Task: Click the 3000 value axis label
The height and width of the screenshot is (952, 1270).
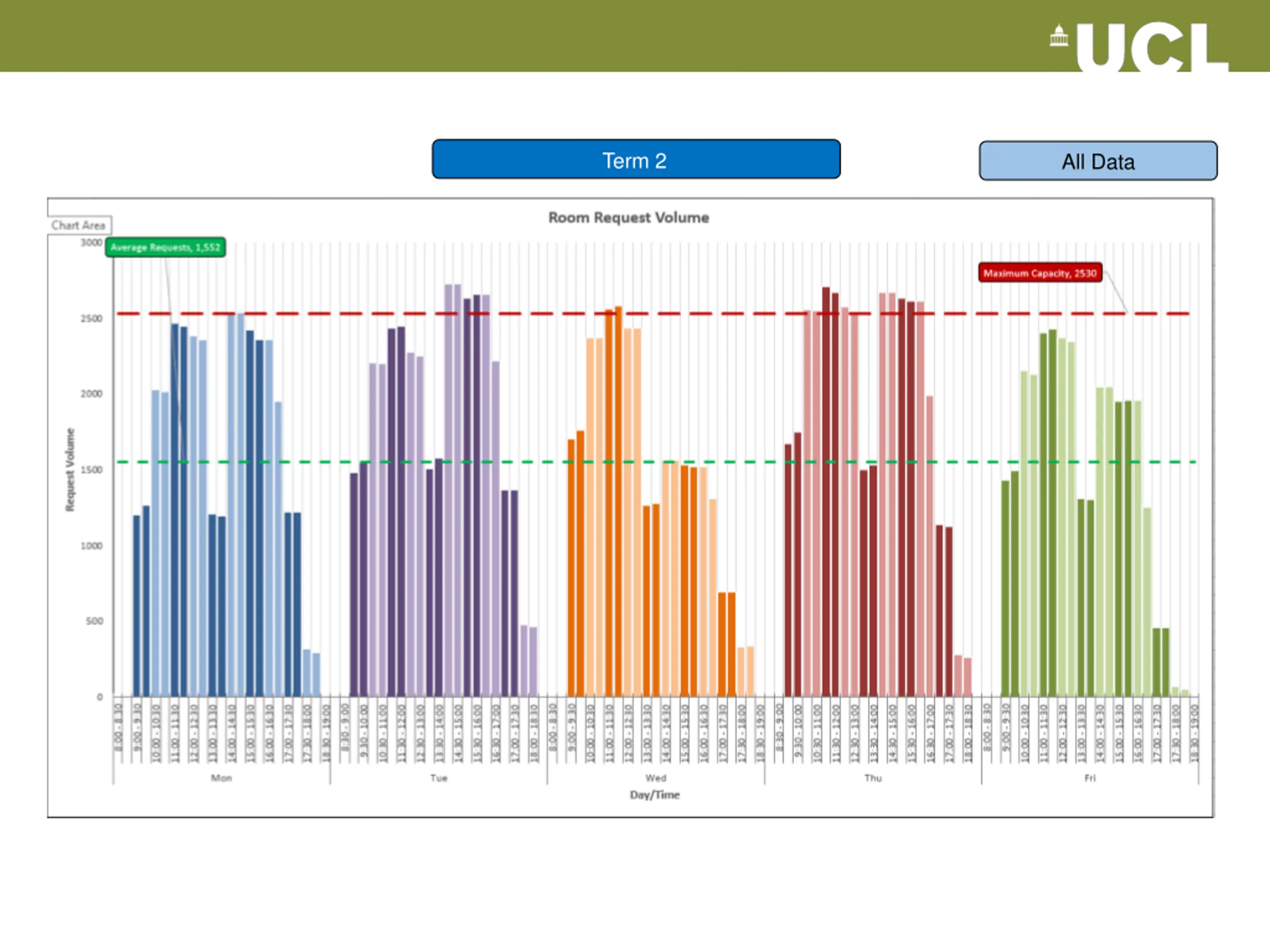Action: coord(91,243)
